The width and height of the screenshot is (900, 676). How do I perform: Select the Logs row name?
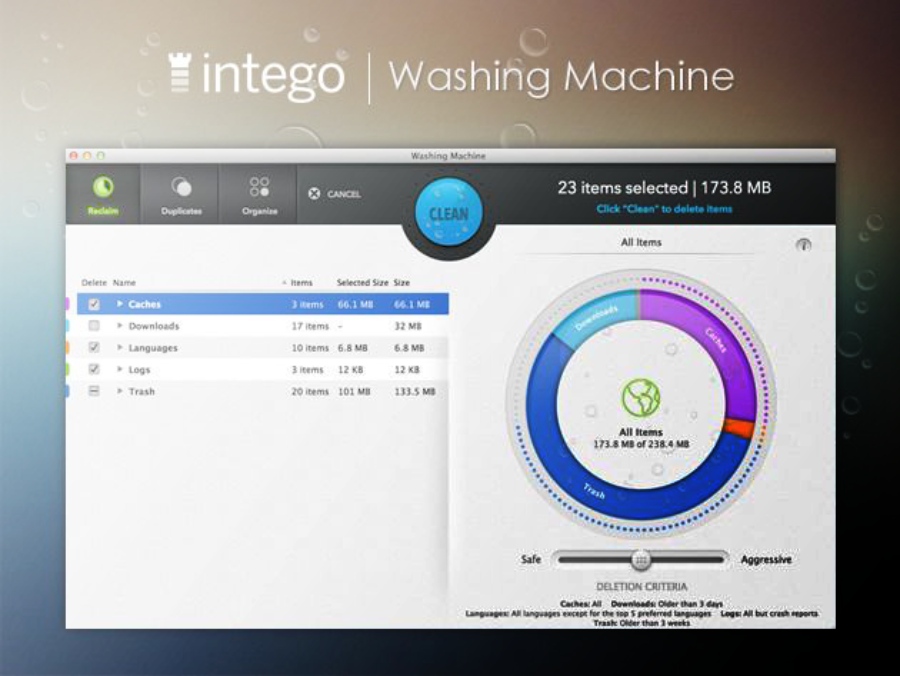(139, 370)
